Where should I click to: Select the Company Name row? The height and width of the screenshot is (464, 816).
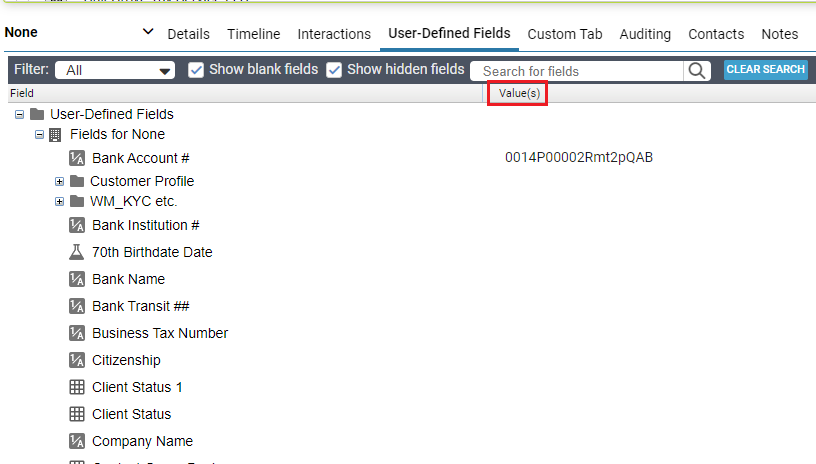142,442
